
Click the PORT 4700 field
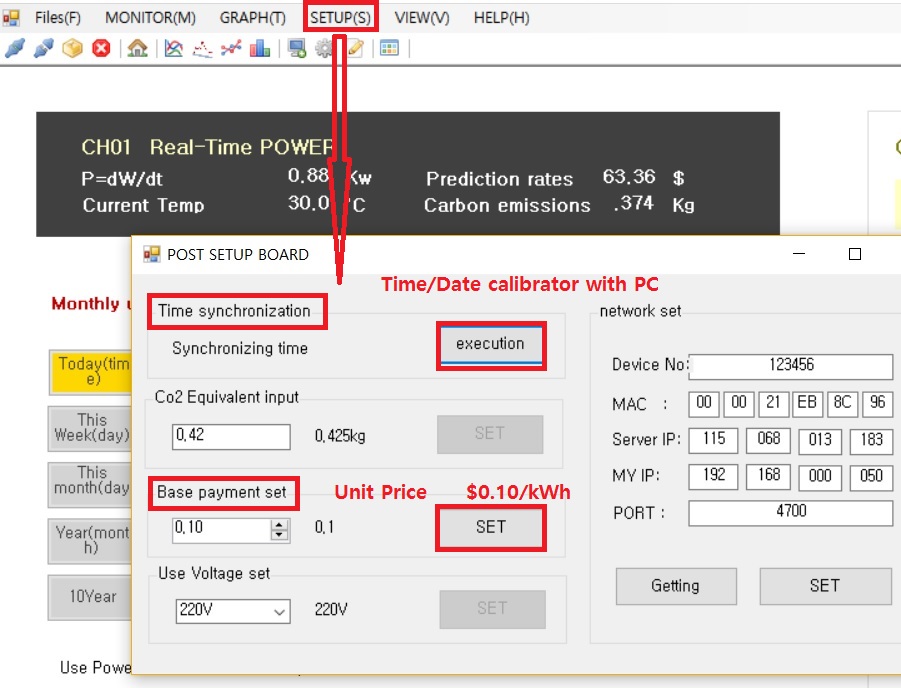point(791,513)
